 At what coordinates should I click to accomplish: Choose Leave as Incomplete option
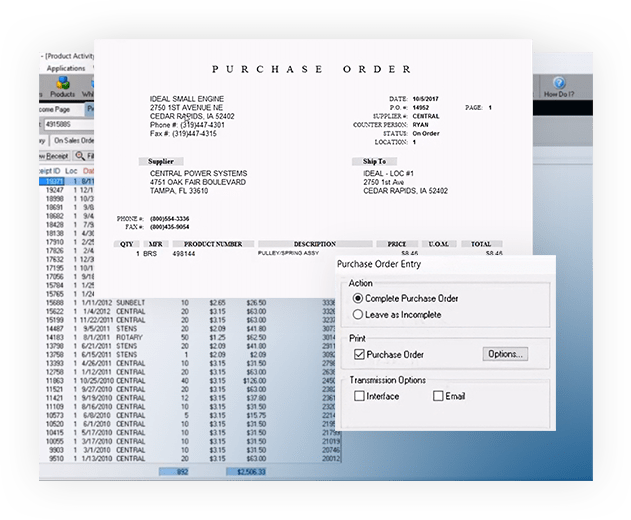click(357, 315)
